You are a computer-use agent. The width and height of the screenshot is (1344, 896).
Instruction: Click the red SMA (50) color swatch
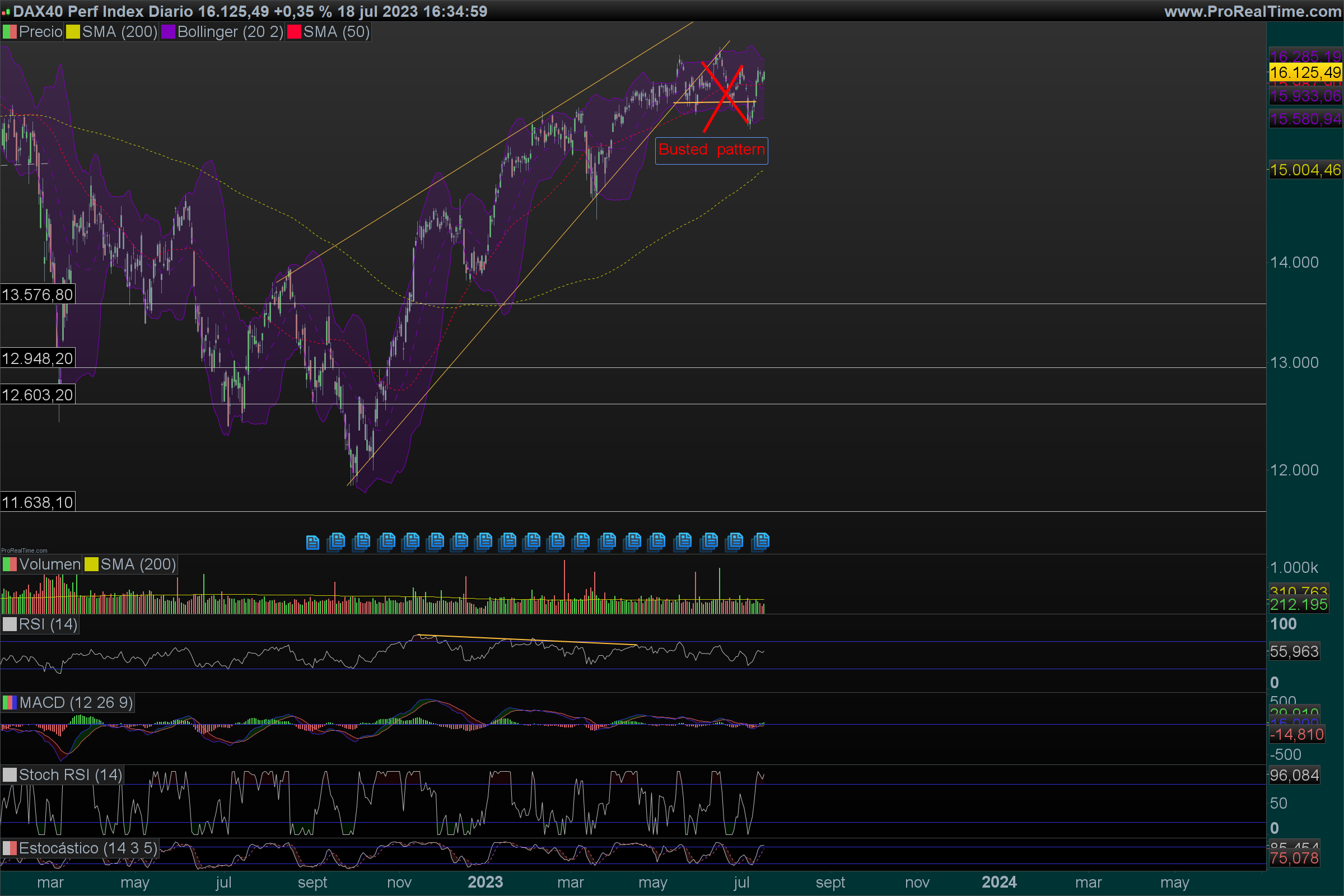click(295, 32)
